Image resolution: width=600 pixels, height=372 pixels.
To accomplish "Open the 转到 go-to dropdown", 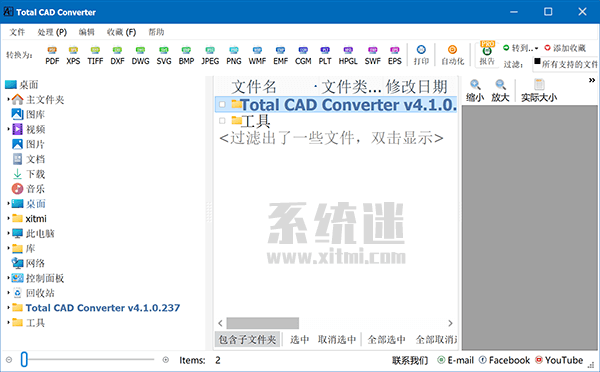I will 520,48.
